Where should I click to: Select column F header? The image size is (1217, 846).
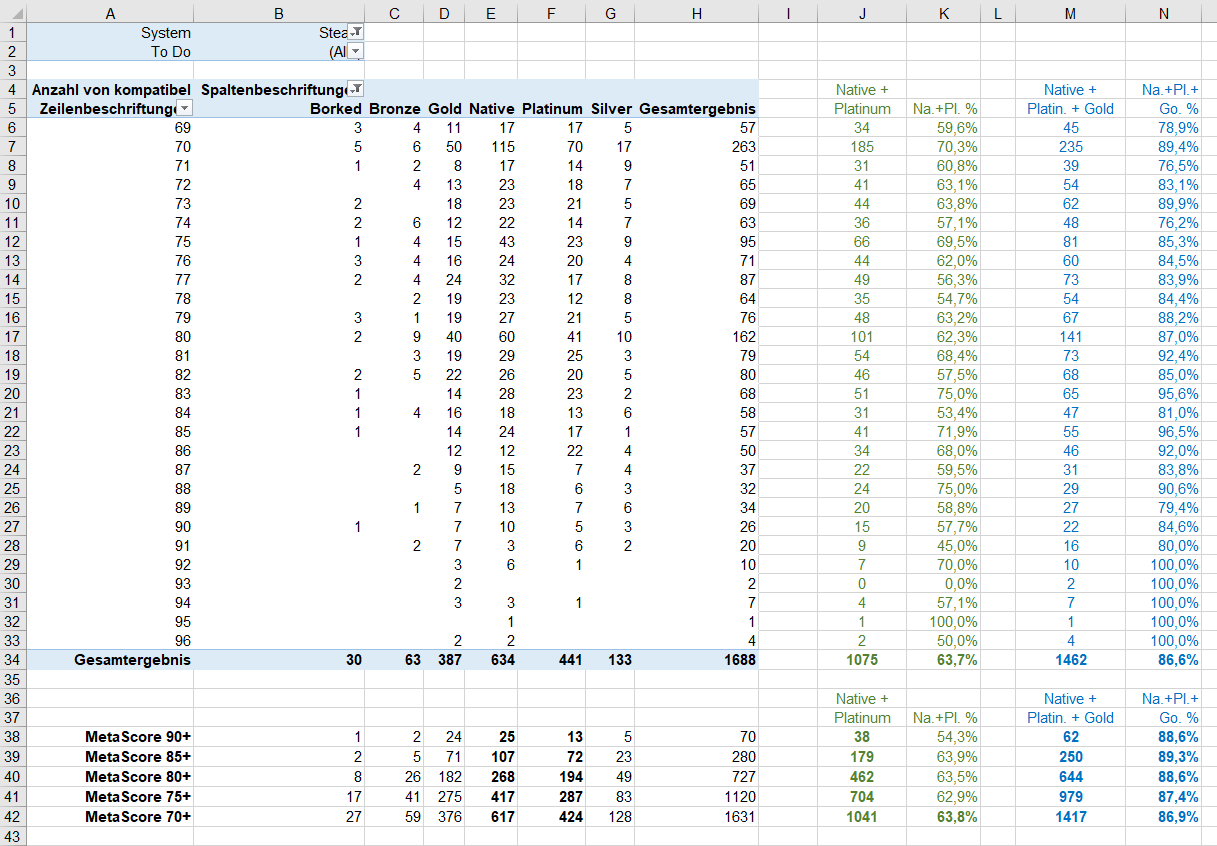point(552,13)
